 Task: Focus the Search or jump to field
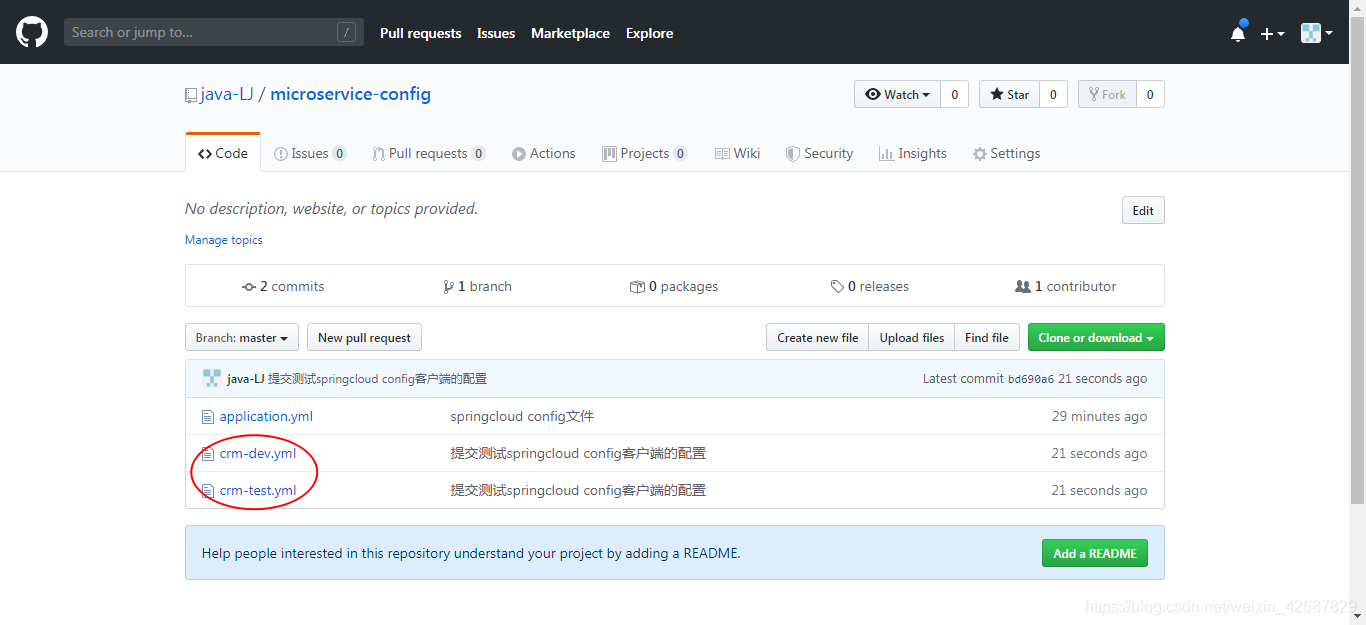pyautogui.click(x=213, y=32)
